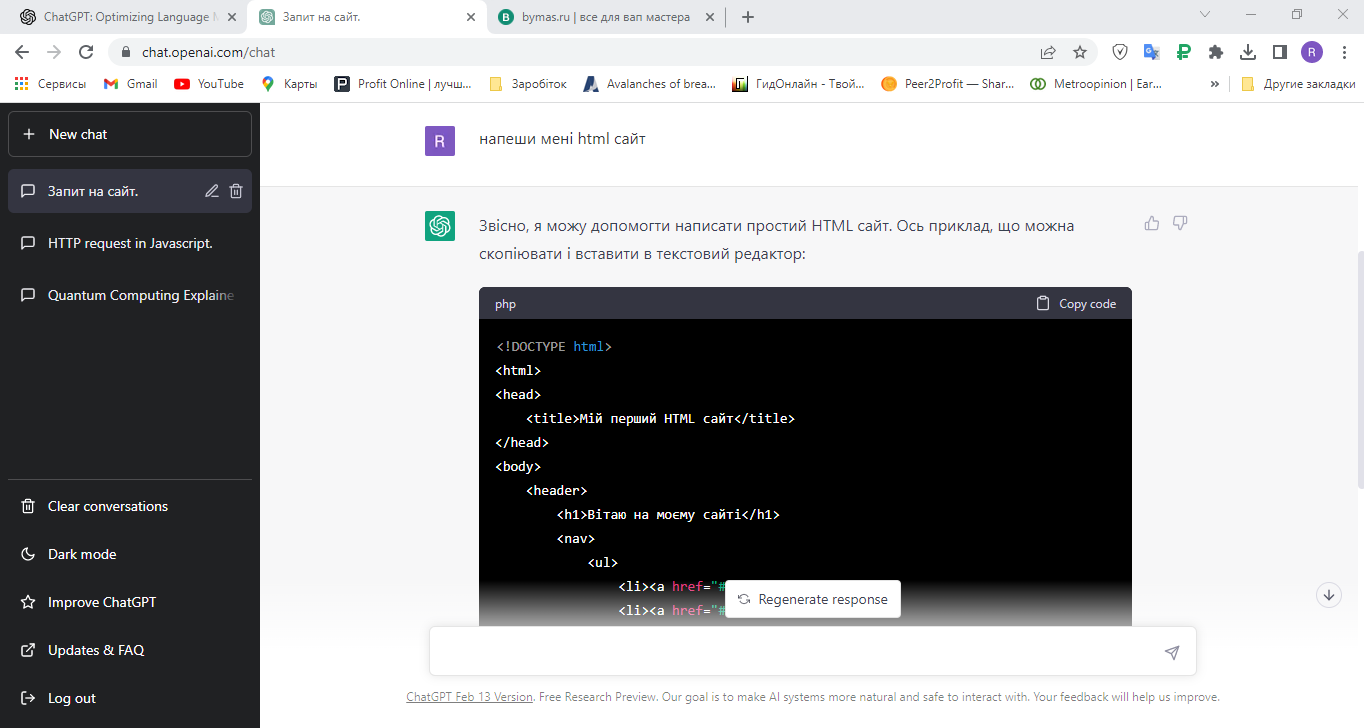This screenshot has width=1364, height=728.
Task: Bookmark this page with star icon
Action: coord(1080,52)
